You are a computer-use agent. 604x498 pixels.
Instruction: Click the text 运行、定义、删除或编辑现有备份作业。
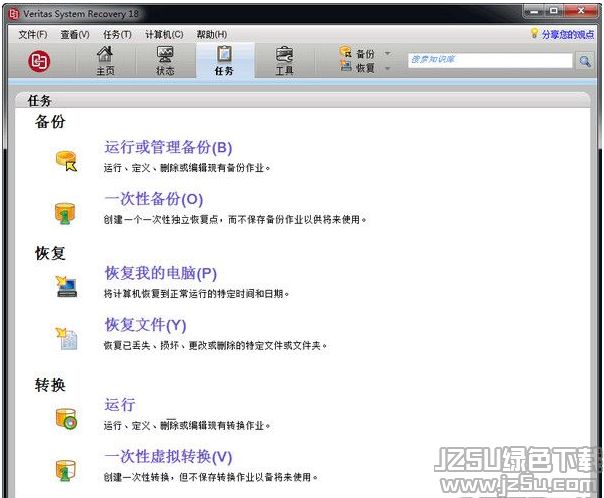click(187, 168)
